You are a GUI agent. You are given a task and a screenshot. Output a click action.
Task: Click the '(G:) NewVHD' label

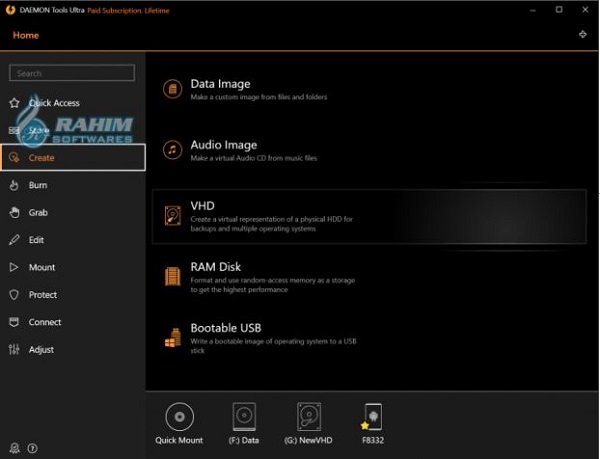308,440
